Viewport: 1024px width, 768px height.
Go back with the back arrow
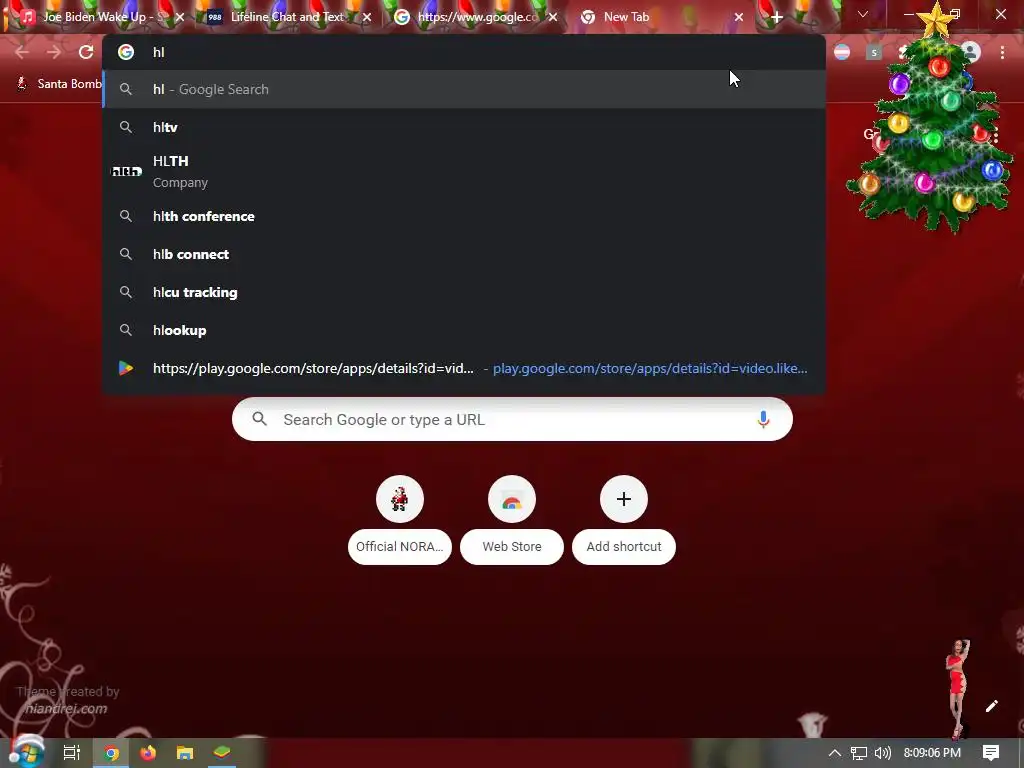(x=22, y=52)
